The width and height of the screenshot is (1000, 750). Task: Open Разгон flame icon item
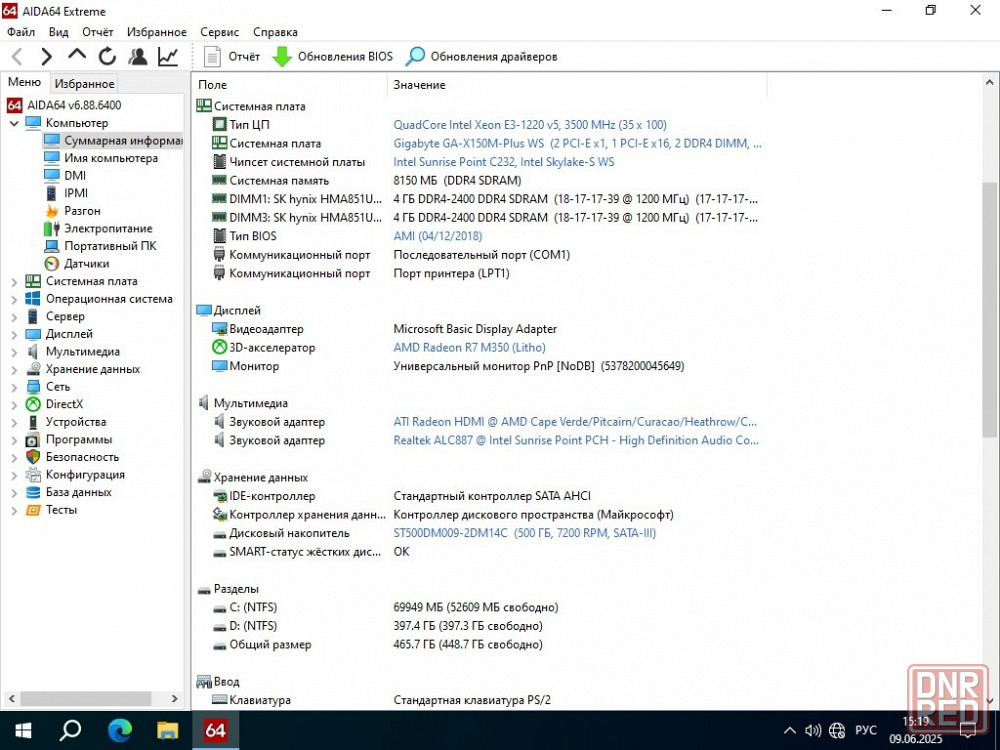tap(72, 210)
